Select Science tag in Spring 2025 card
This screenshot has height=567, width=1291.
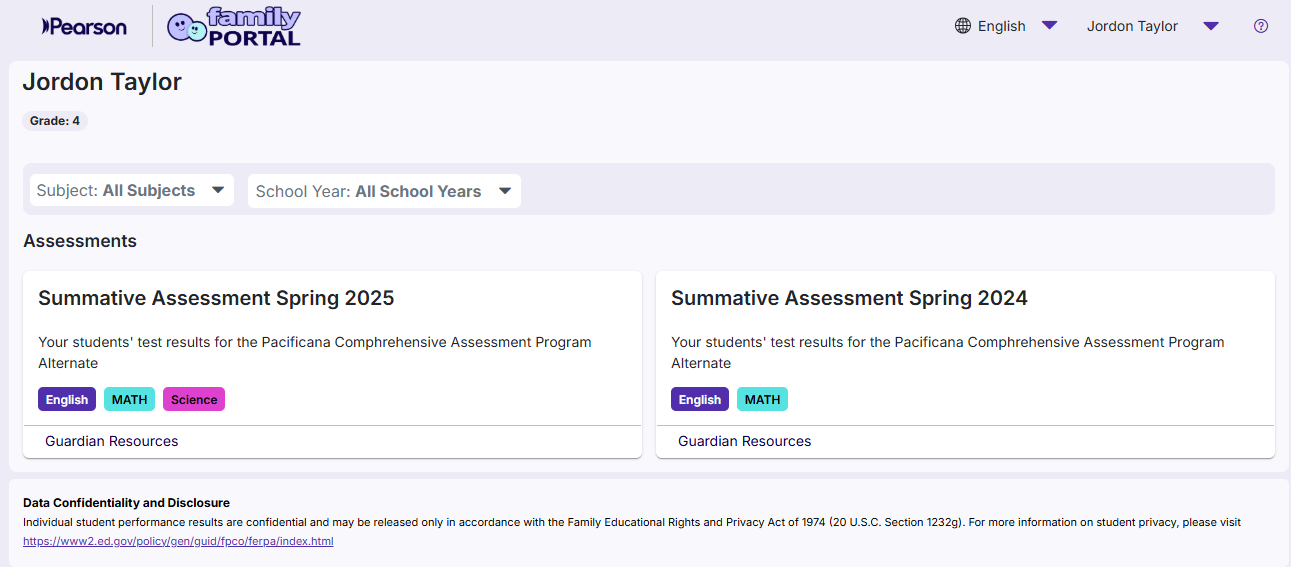[x=194, y=400]
